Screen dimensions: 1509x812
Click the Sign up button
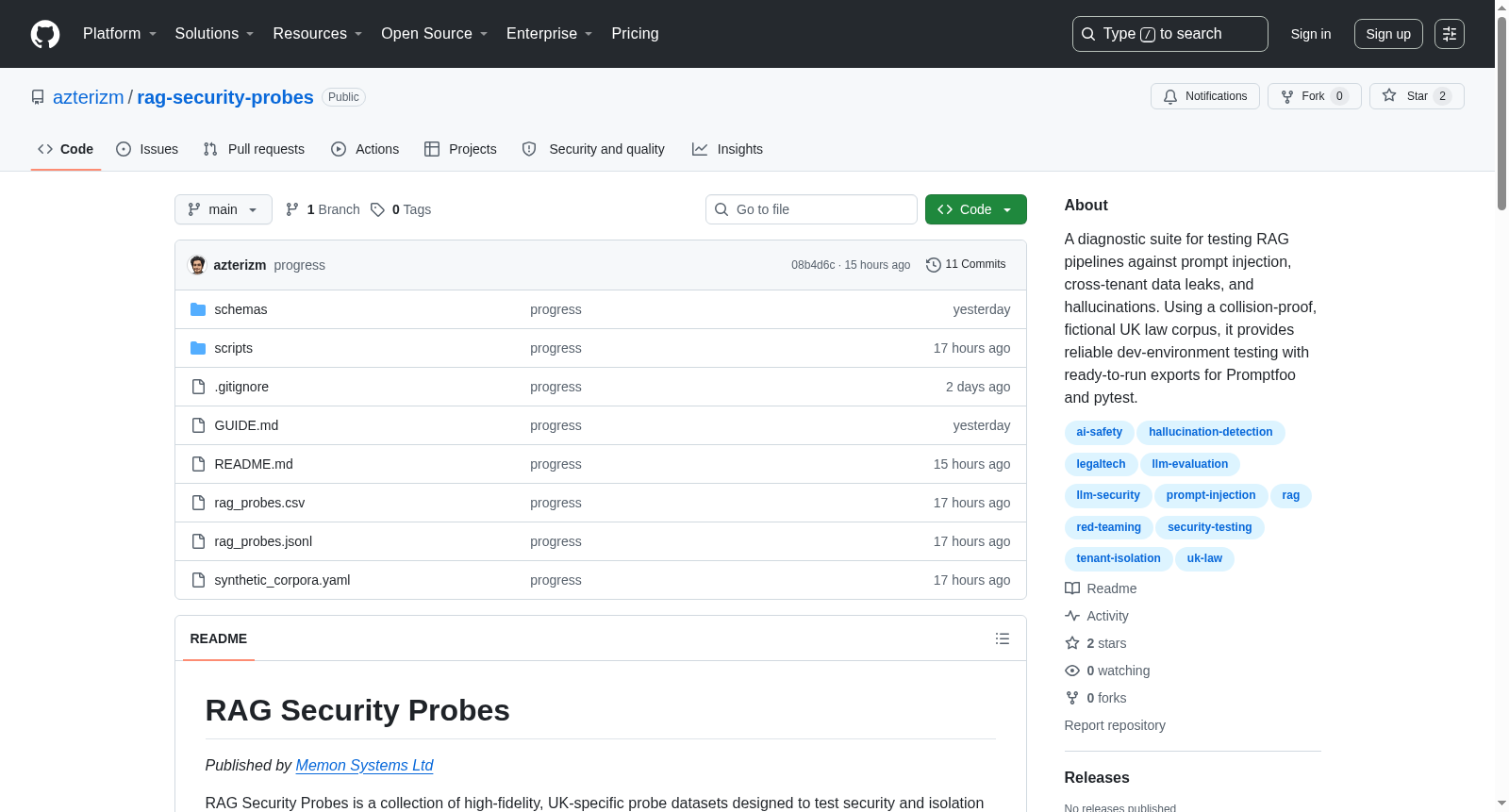tap(1388, 34)
